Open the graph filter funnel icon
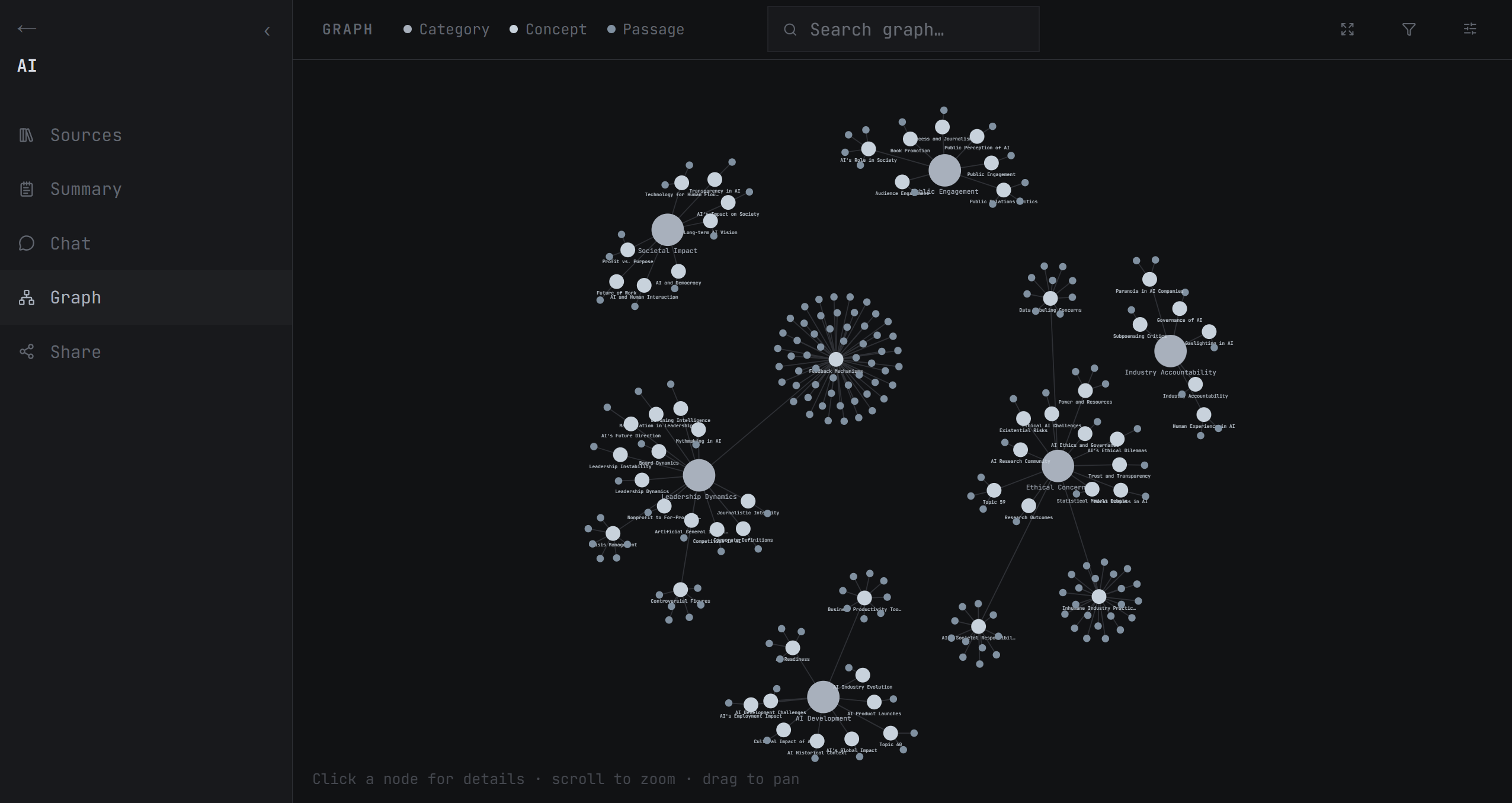 coord(1409,29)
